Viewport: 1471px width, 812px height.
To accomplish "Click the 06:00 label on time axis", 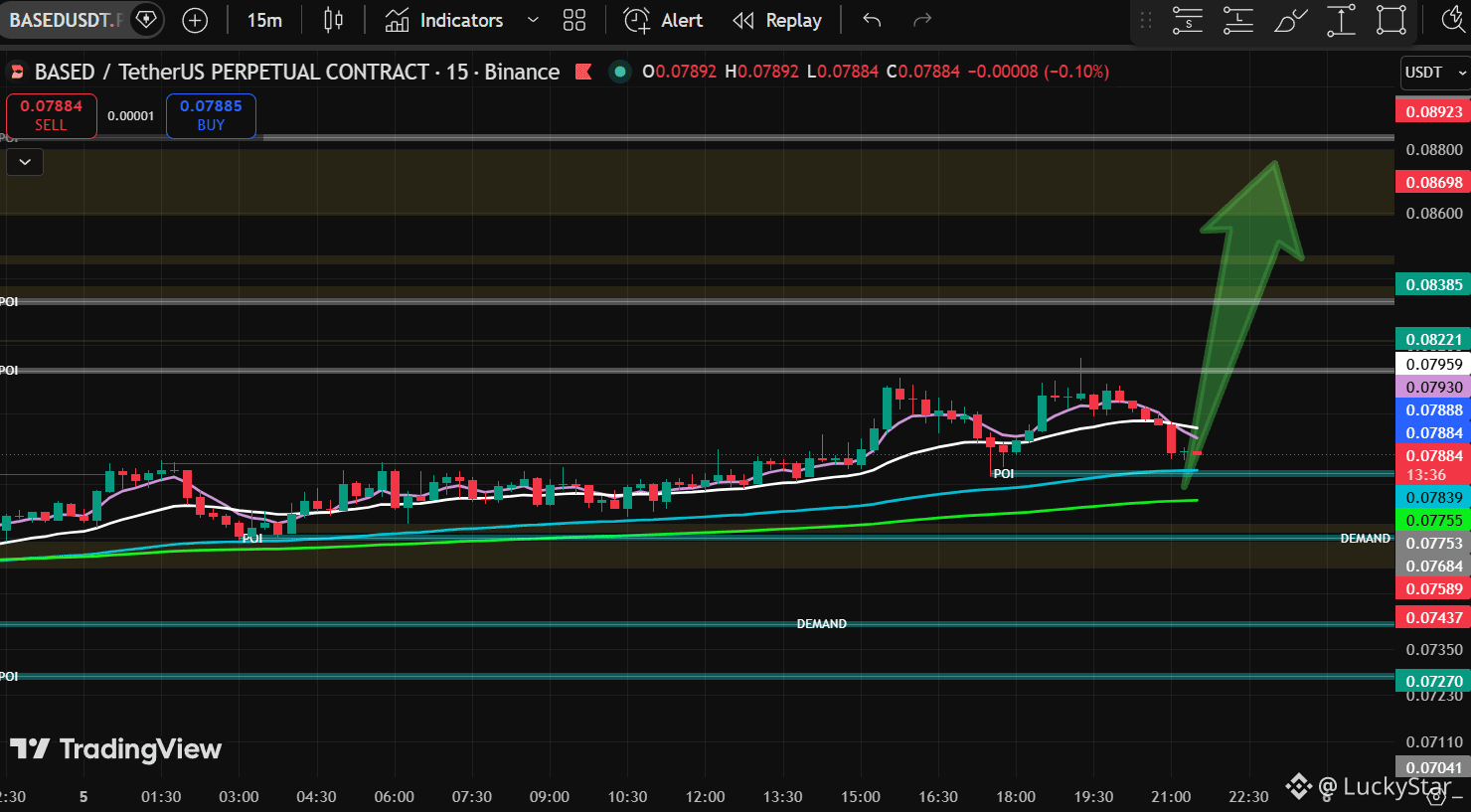I will pos(394,796).
